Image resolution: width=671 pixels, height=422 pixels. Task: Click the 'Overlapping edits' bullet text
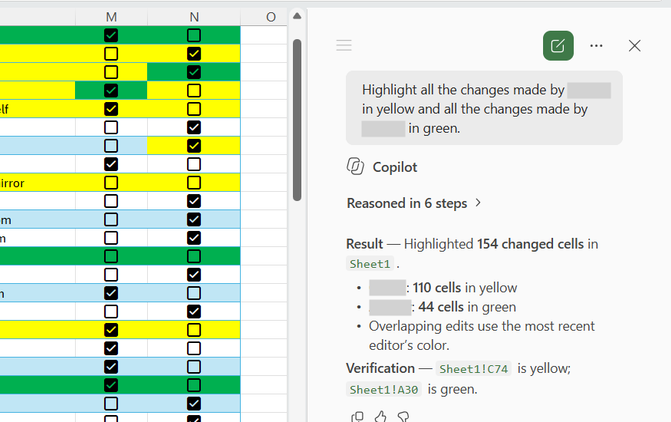click(481, 336)
